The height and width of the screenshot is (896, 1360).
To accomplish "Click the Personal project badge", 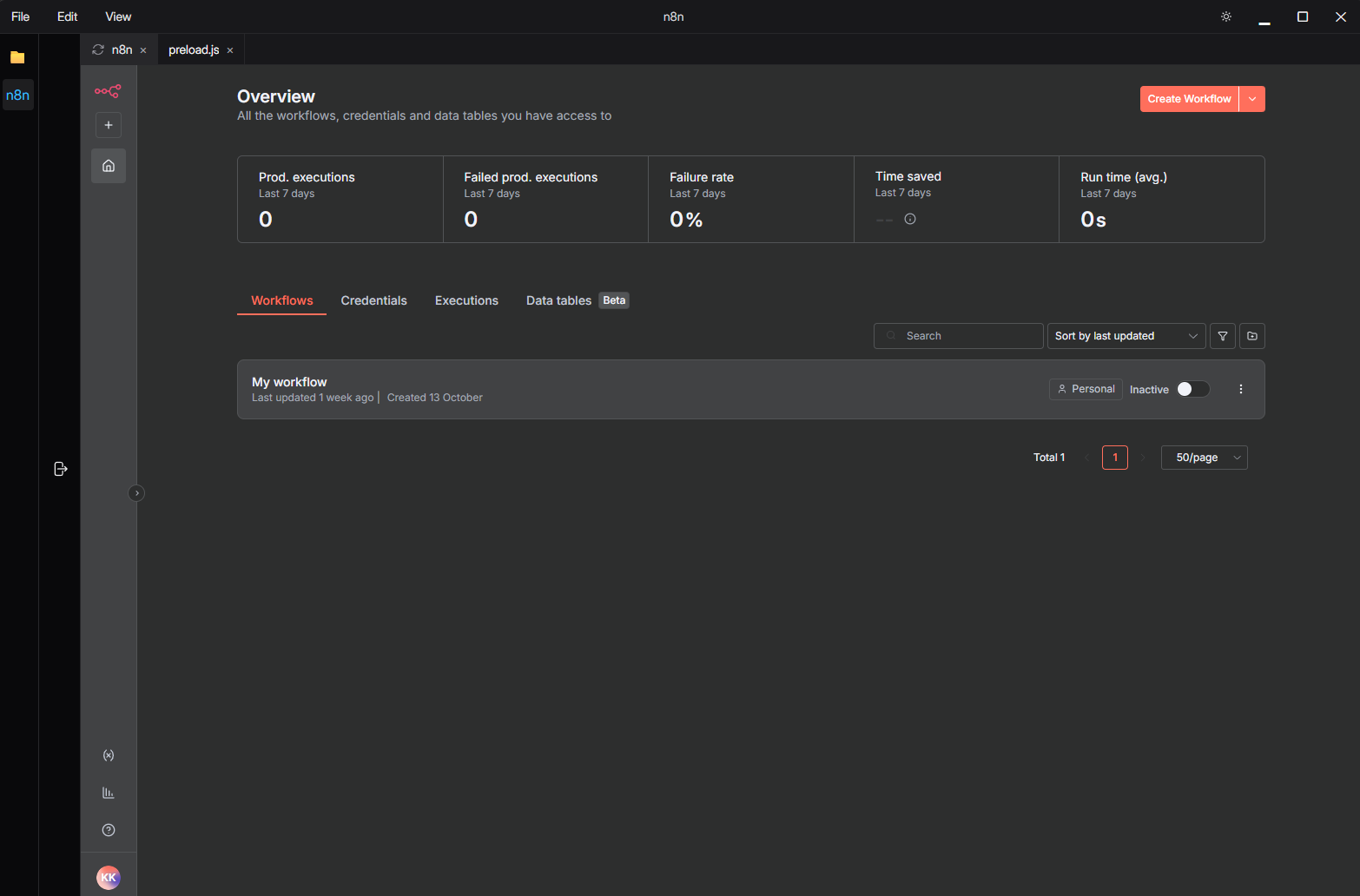I will (1086, 389).
